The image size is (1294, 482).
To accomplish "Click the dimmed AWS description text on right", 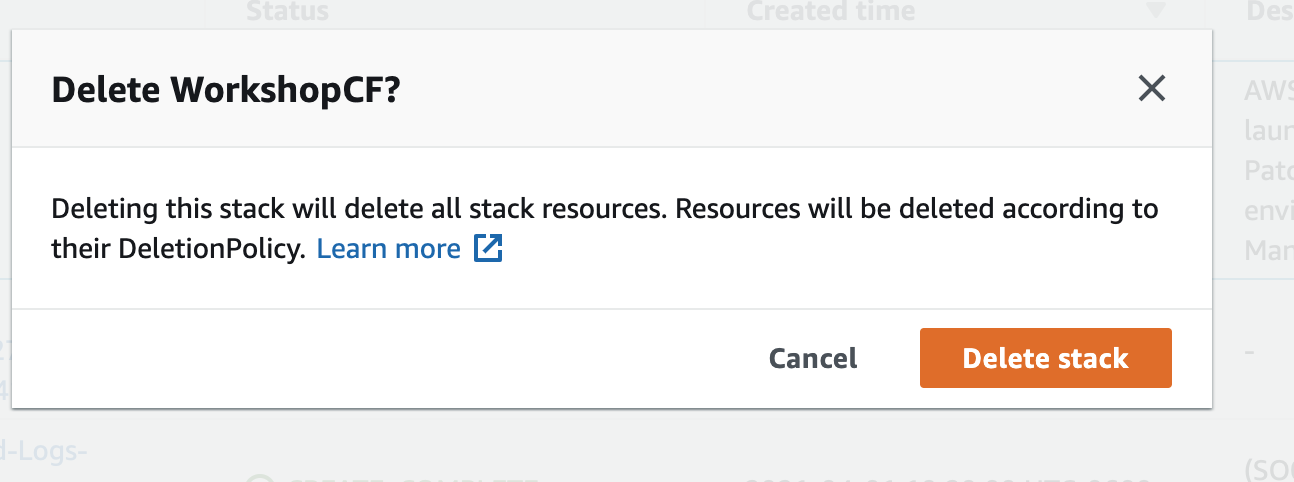I will pos(1269,169).
